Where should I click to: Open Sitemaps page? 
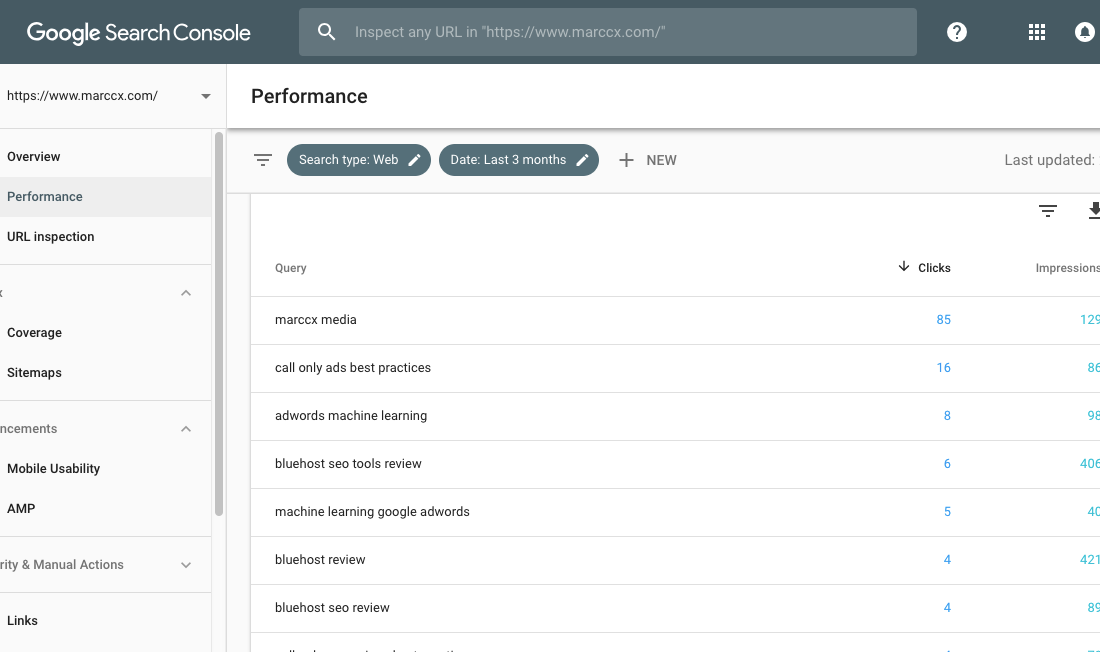click(x=34, y=373)
